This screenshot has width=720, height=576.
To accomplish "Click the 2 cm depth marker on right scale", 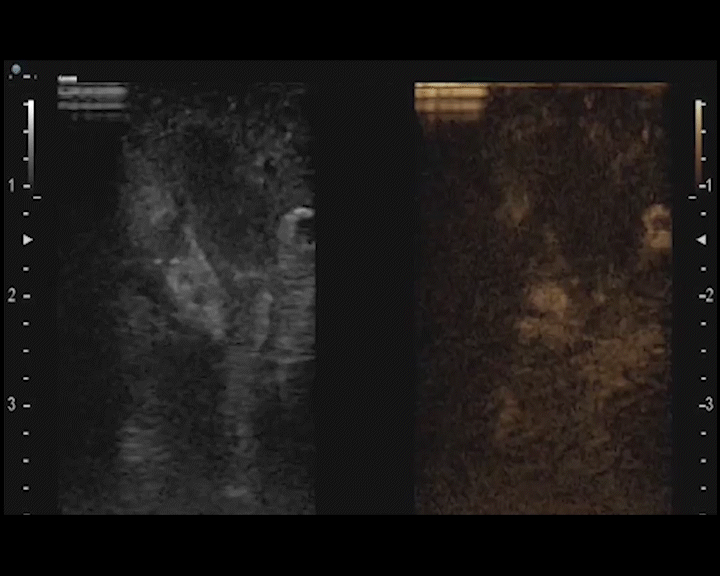I will point(706,296).
